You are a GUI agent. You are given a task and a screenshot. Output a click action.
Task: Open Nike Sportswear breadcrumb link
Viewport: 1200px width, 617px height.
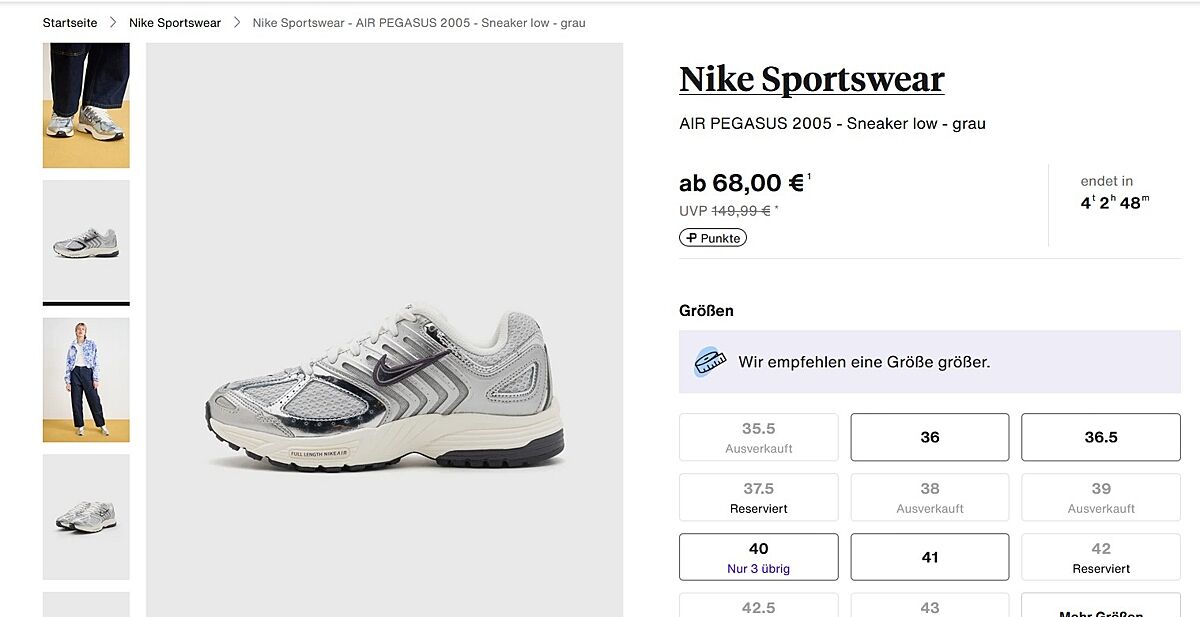tap(175, 23)
